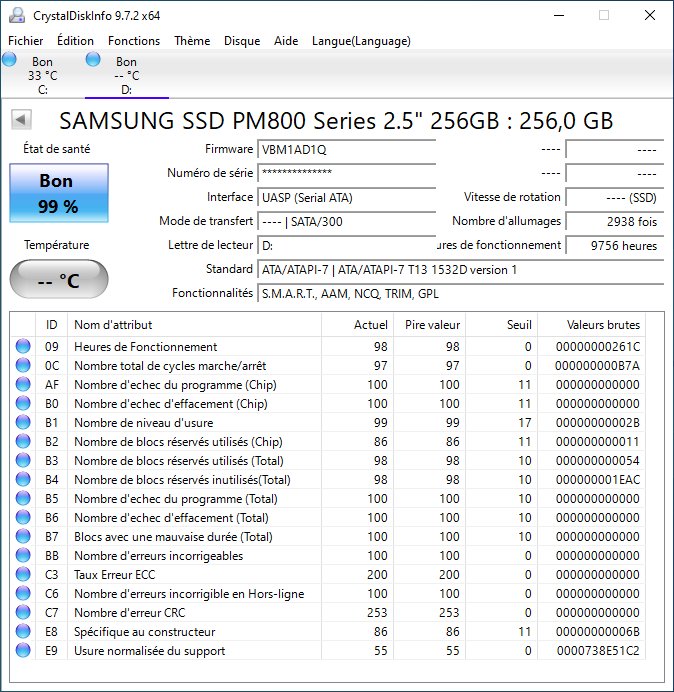
Task: Click status orb for attribute AF row
Action: click(23, 384)
